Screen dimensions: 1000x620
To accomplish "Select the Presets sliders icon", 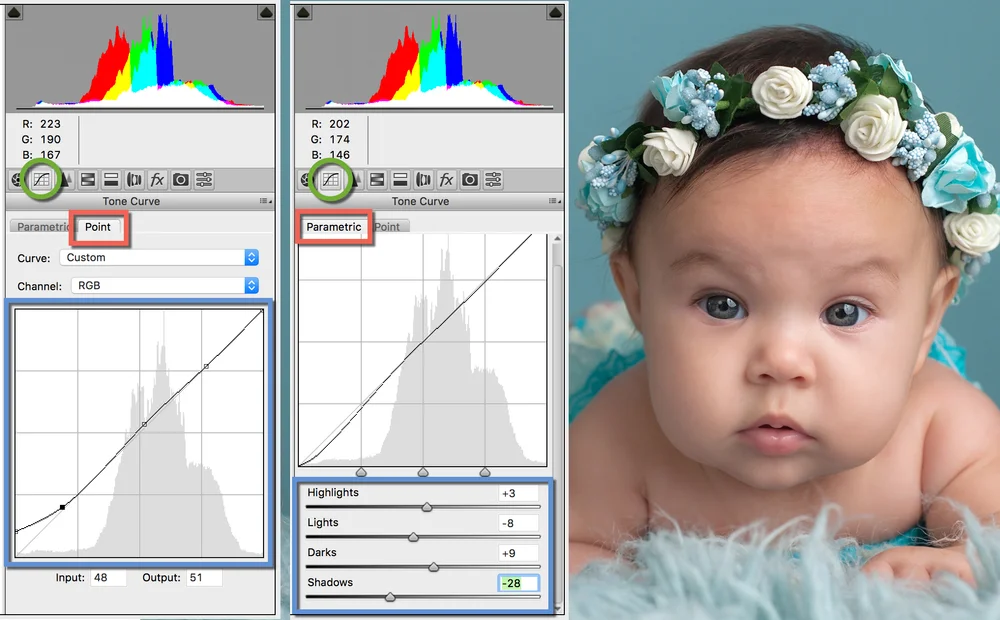I will click(205, 180).
